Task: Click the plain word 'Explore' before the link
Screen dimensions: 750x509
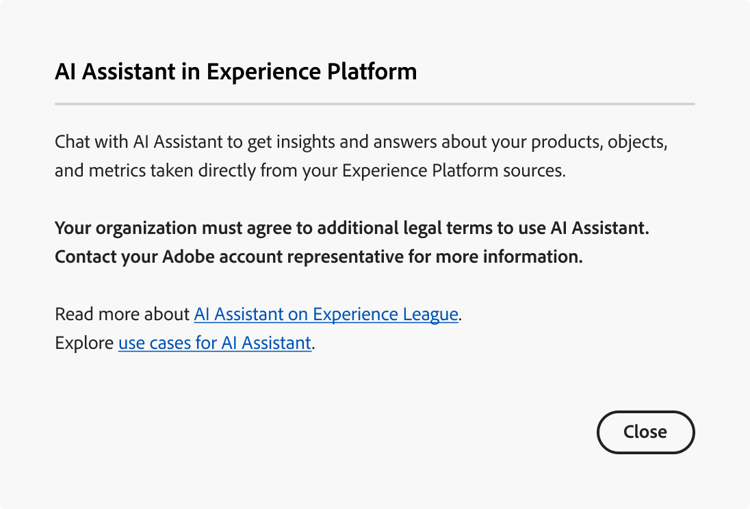Action: (84, 343)
